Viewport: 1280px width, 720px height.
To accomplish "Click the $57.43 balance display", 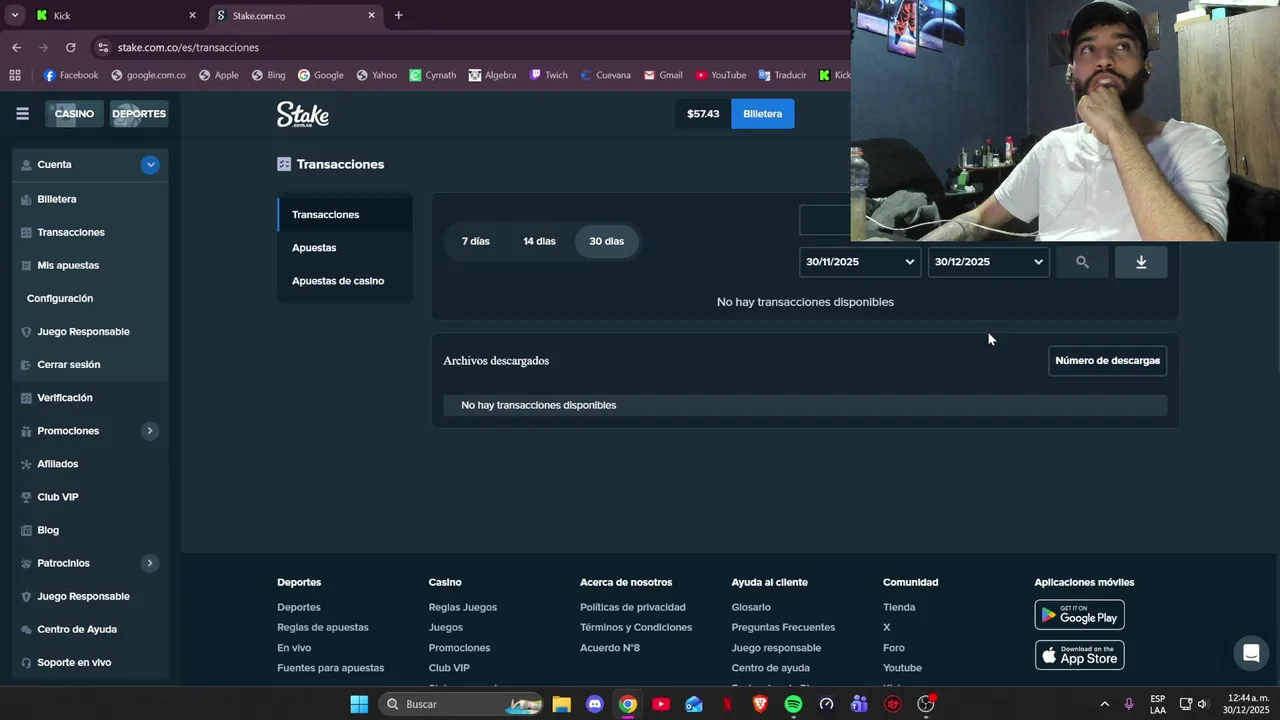I will coord(703,114).
